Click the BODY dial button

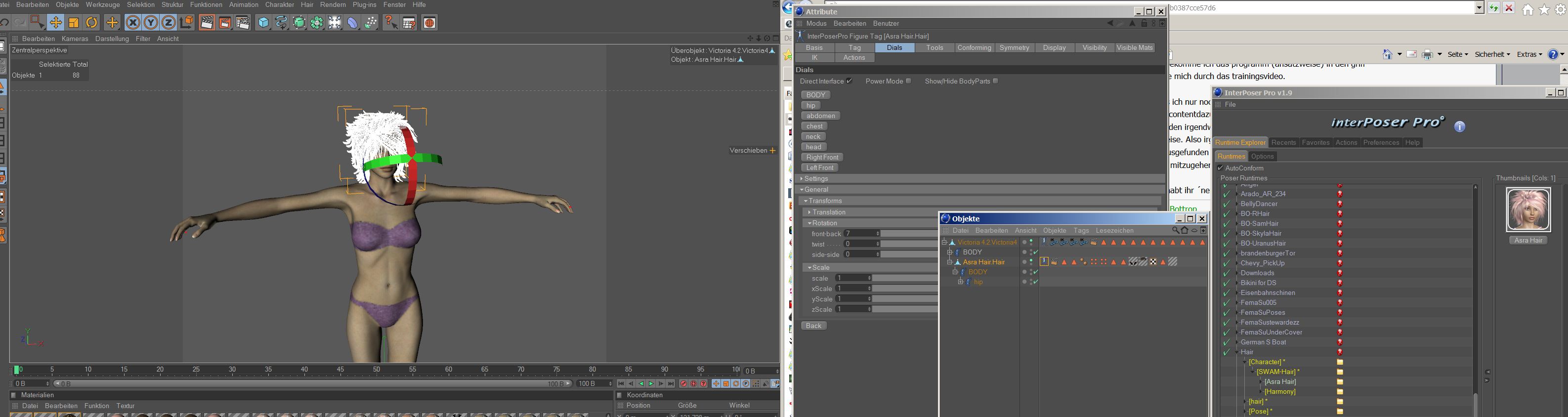point(816,95)
